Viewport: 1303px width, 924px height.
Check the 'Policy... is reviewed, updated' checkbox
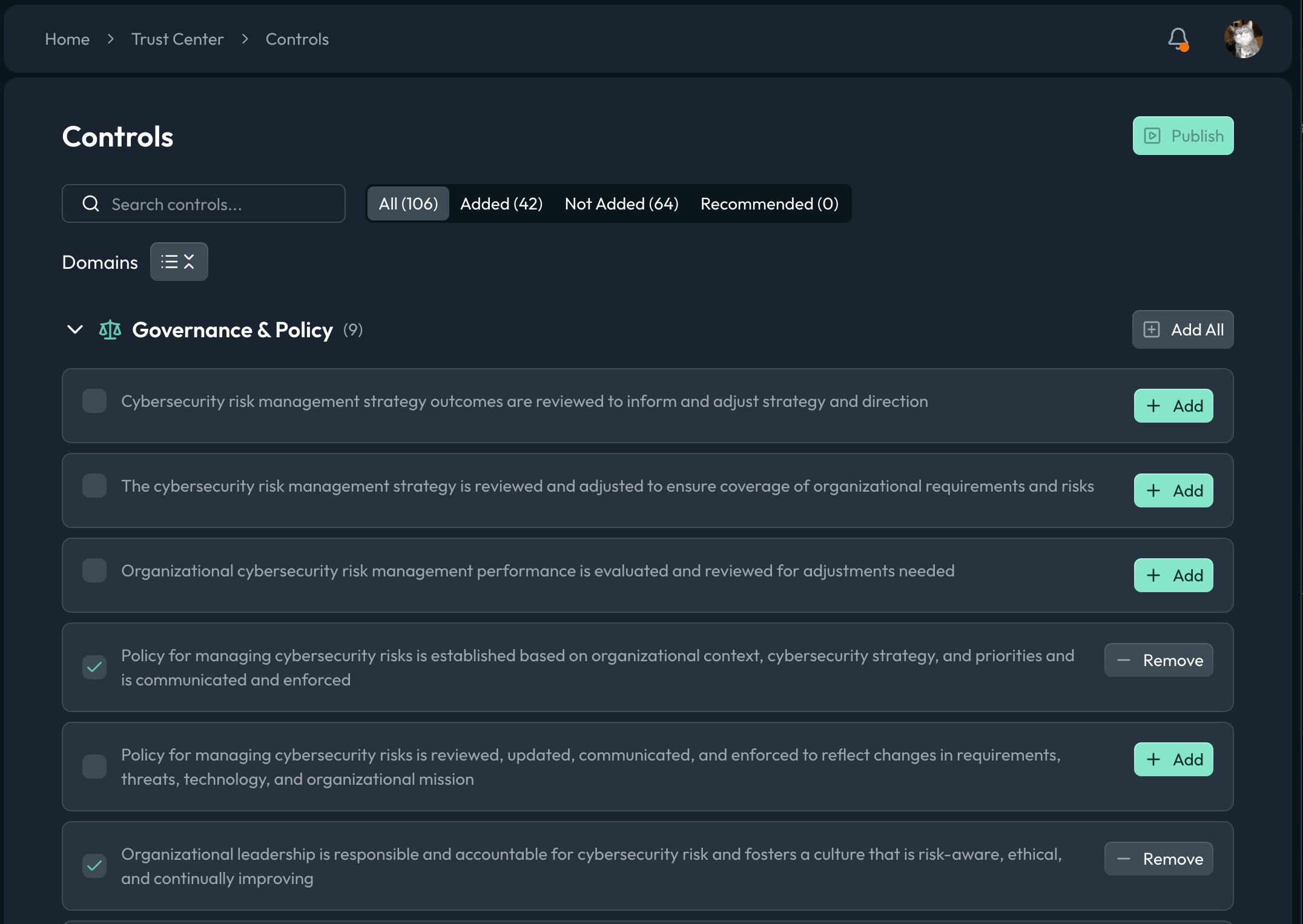point(94,767)
